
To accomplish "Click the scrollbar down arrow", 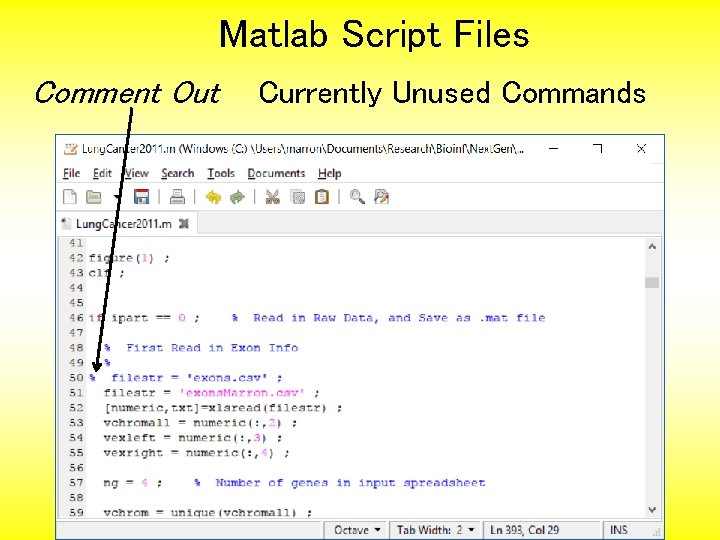I will pyautogui.click(x=652, y=510).
